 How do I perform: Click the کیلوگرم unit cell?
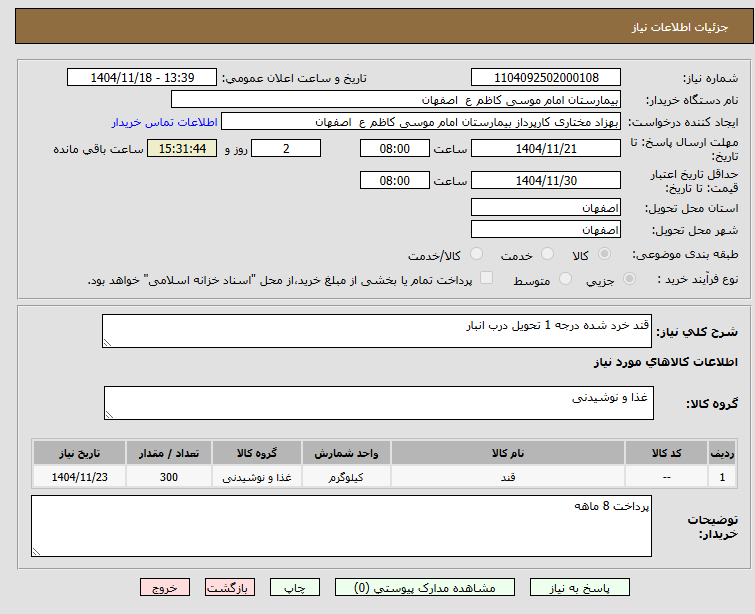click(346, 477)
